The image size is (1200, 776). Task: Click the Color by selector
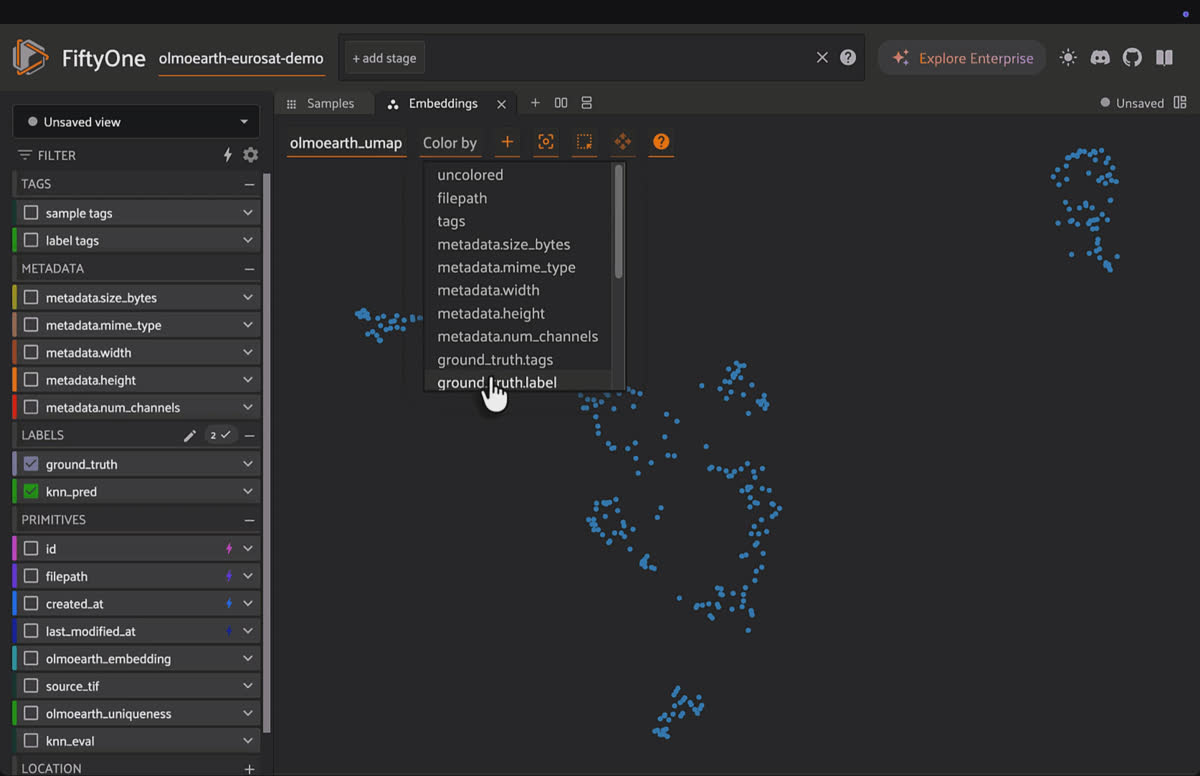point(450,143)
